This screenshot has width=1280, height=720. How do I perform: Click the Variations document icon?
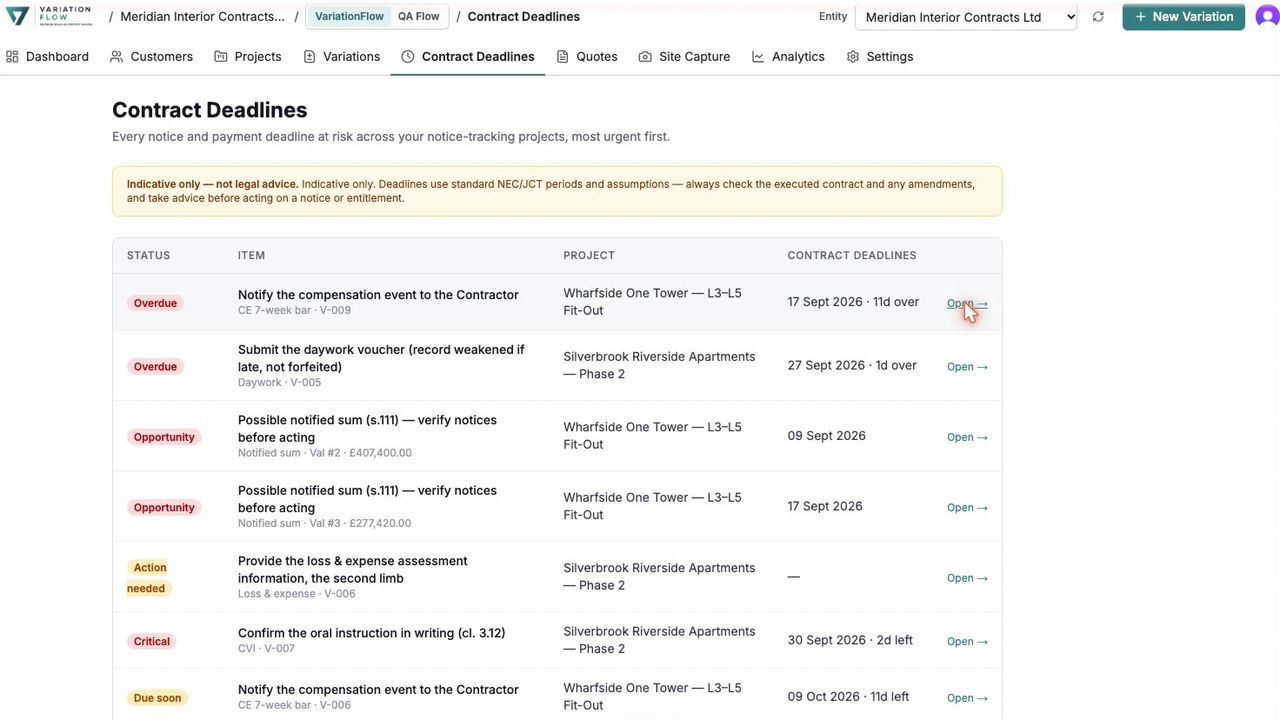coord(309,57)
